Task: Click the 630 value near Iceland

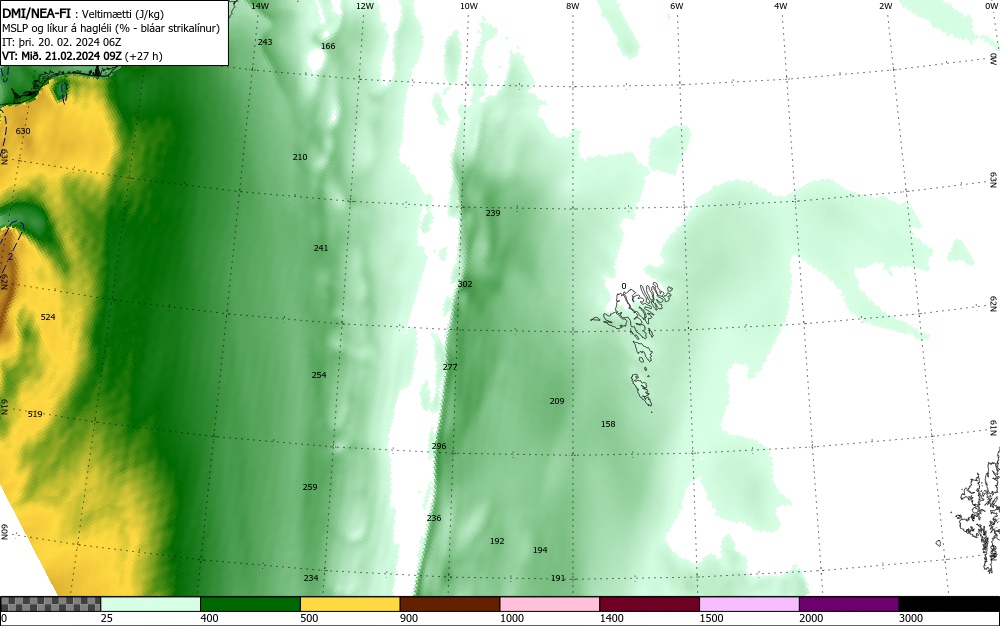Action: pos(23,131)
